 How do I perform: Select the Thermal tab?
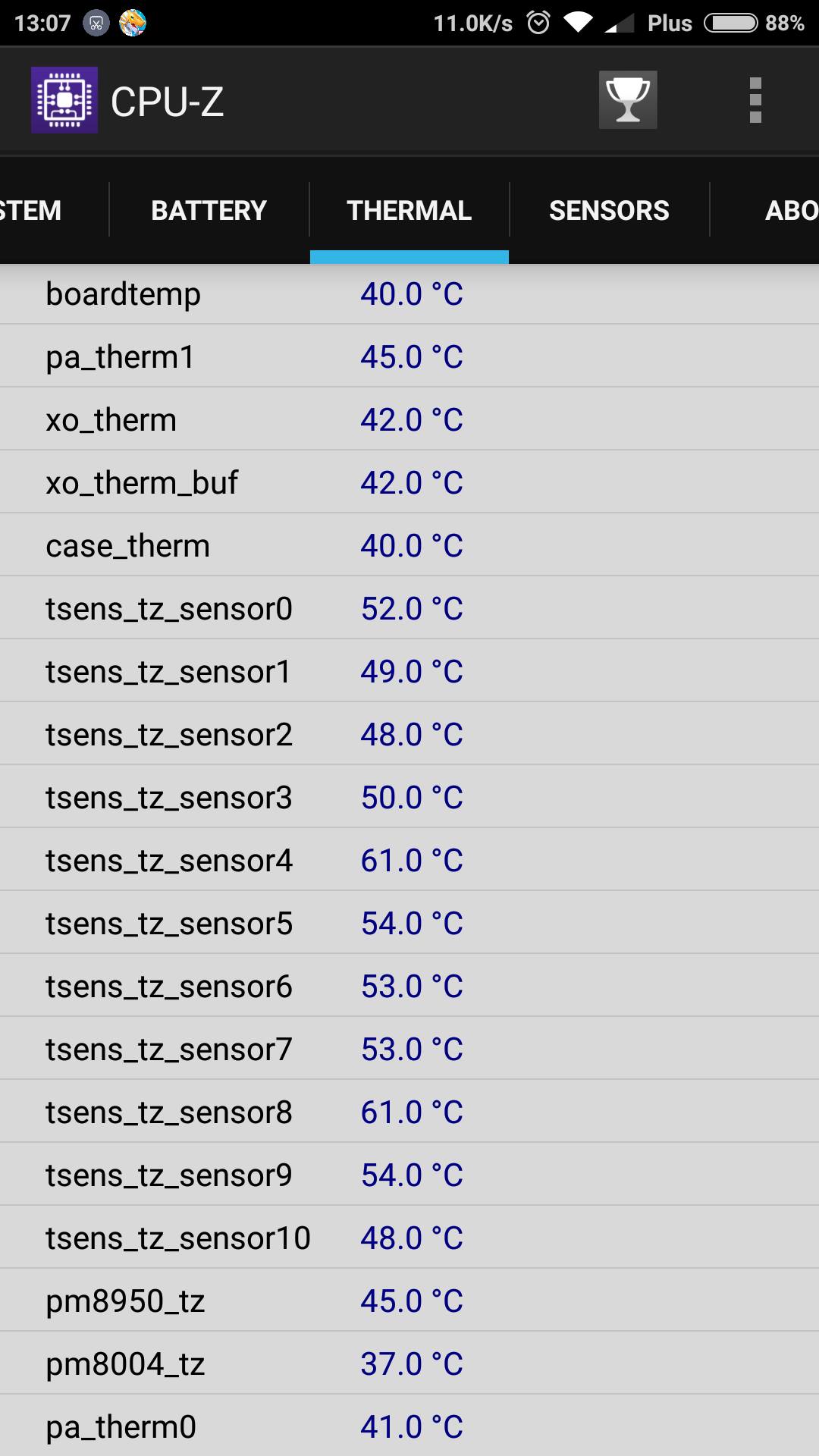coord(409,210)
